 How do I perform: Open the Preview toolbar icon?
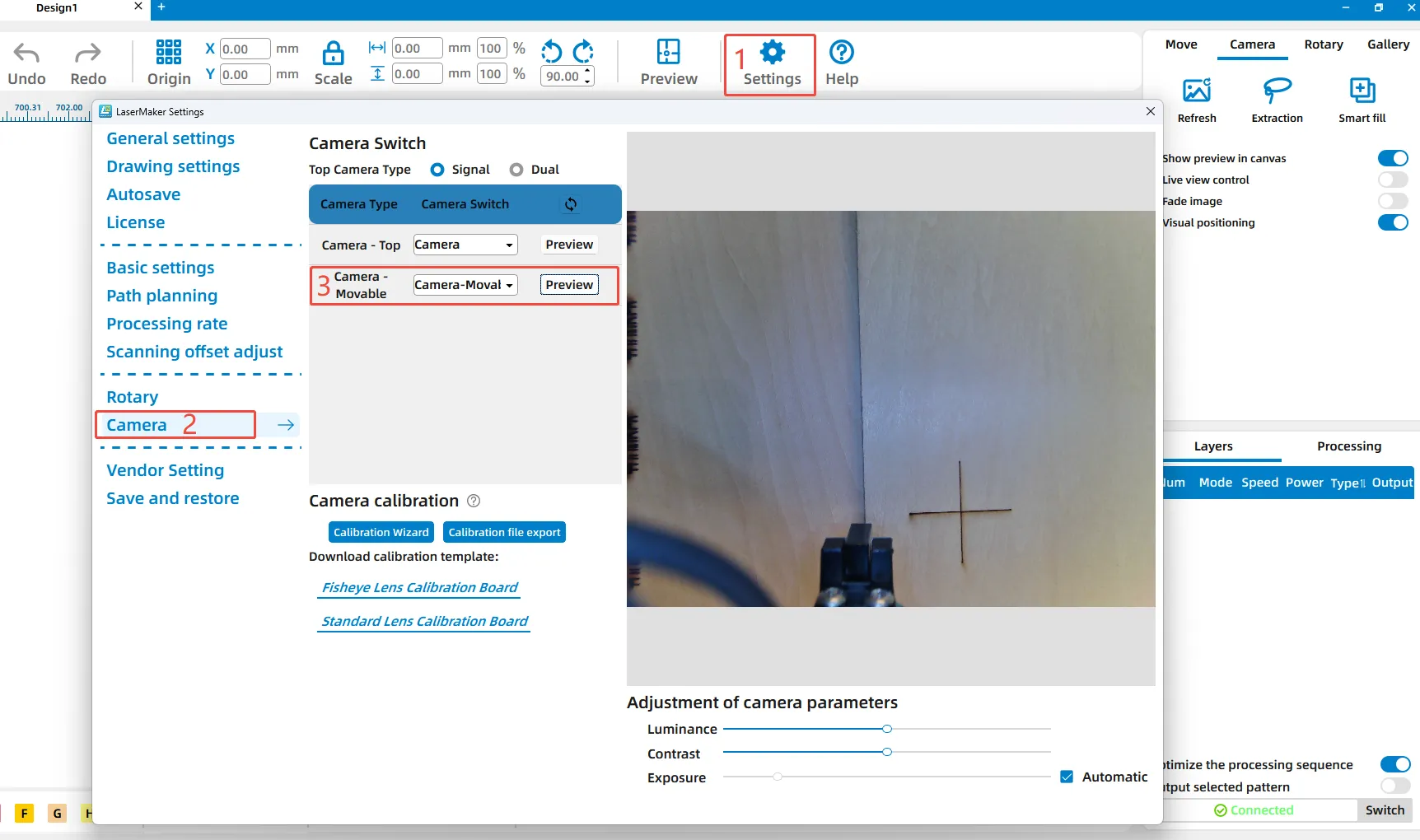(x=668, y=52)
